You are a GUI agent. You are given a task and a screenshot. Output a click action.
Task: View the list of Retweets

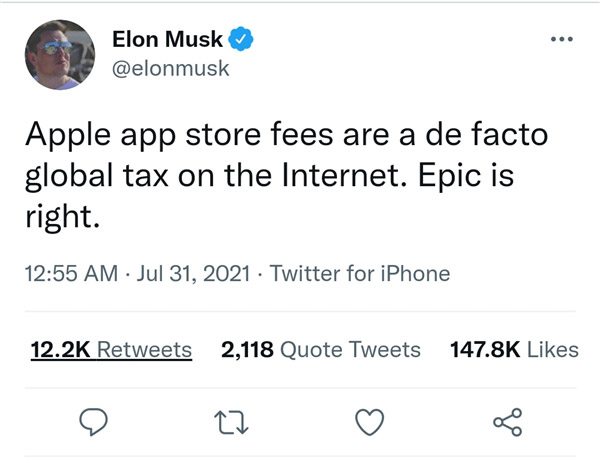(x=146, y=349)
